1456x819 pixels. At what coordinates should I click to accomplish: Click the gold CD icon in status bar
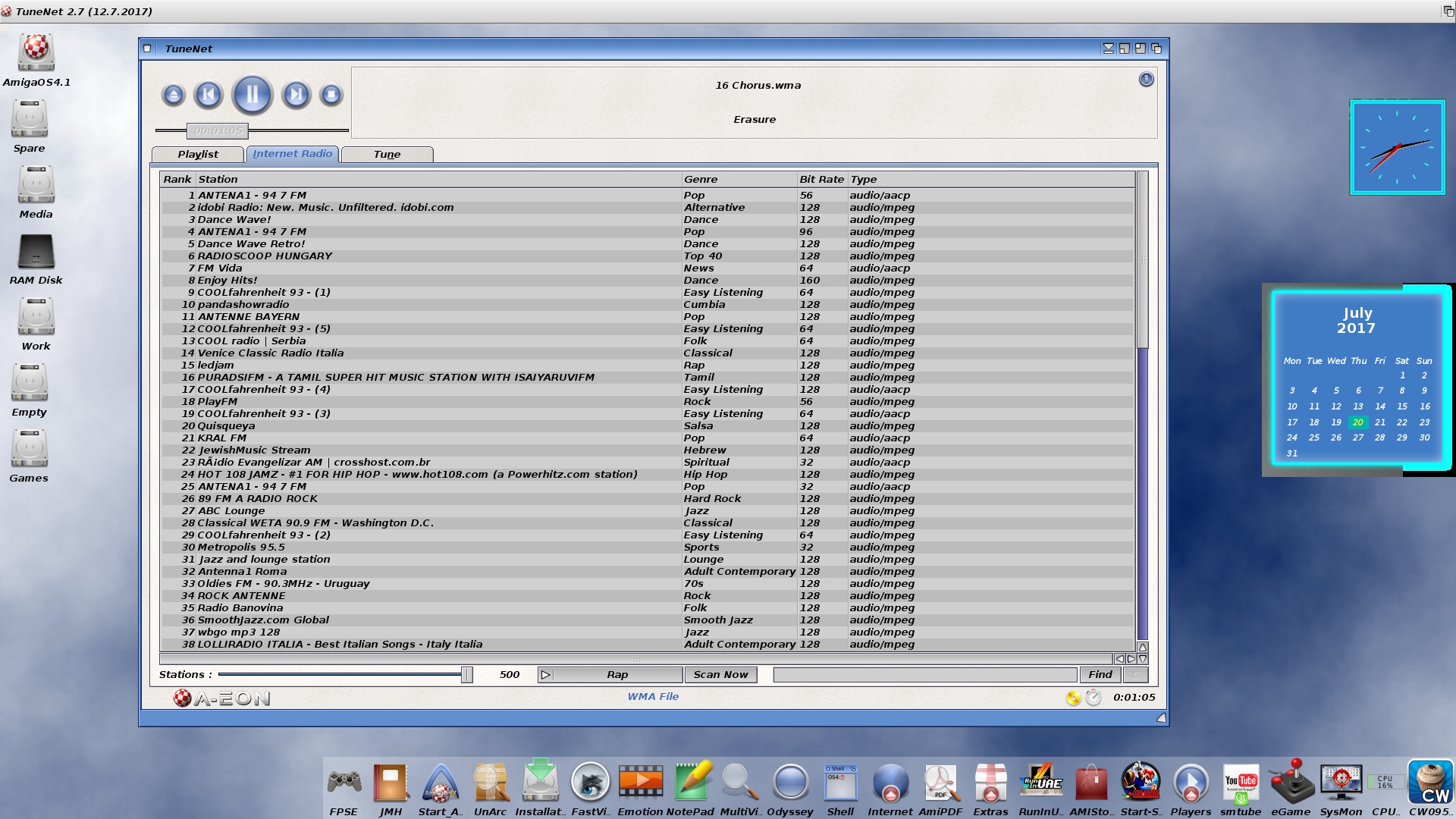click(1073, 698)
